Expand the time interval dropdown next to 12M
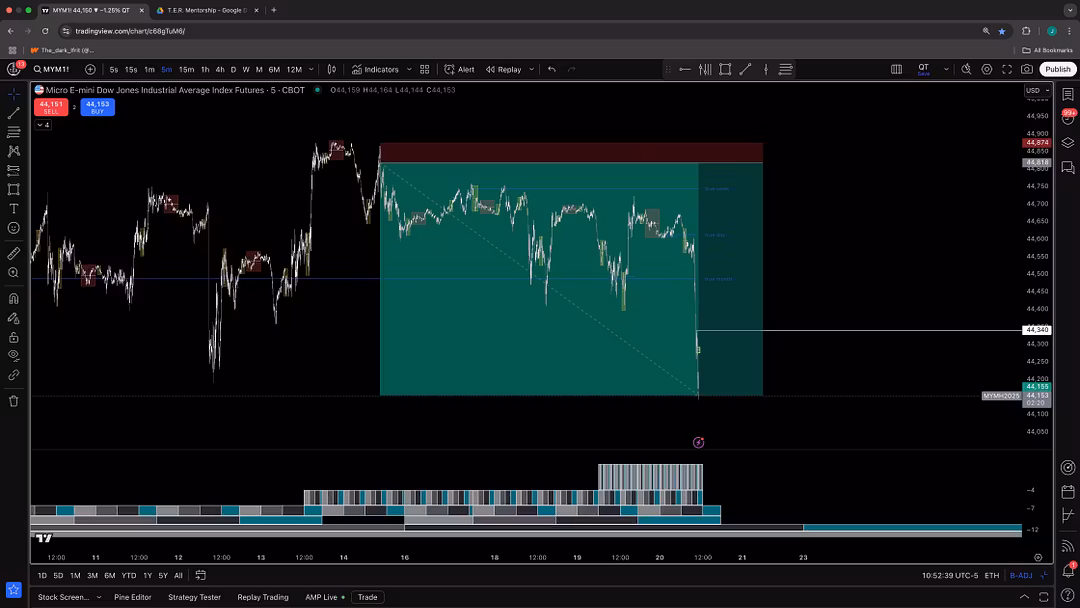 coord(312,70)
